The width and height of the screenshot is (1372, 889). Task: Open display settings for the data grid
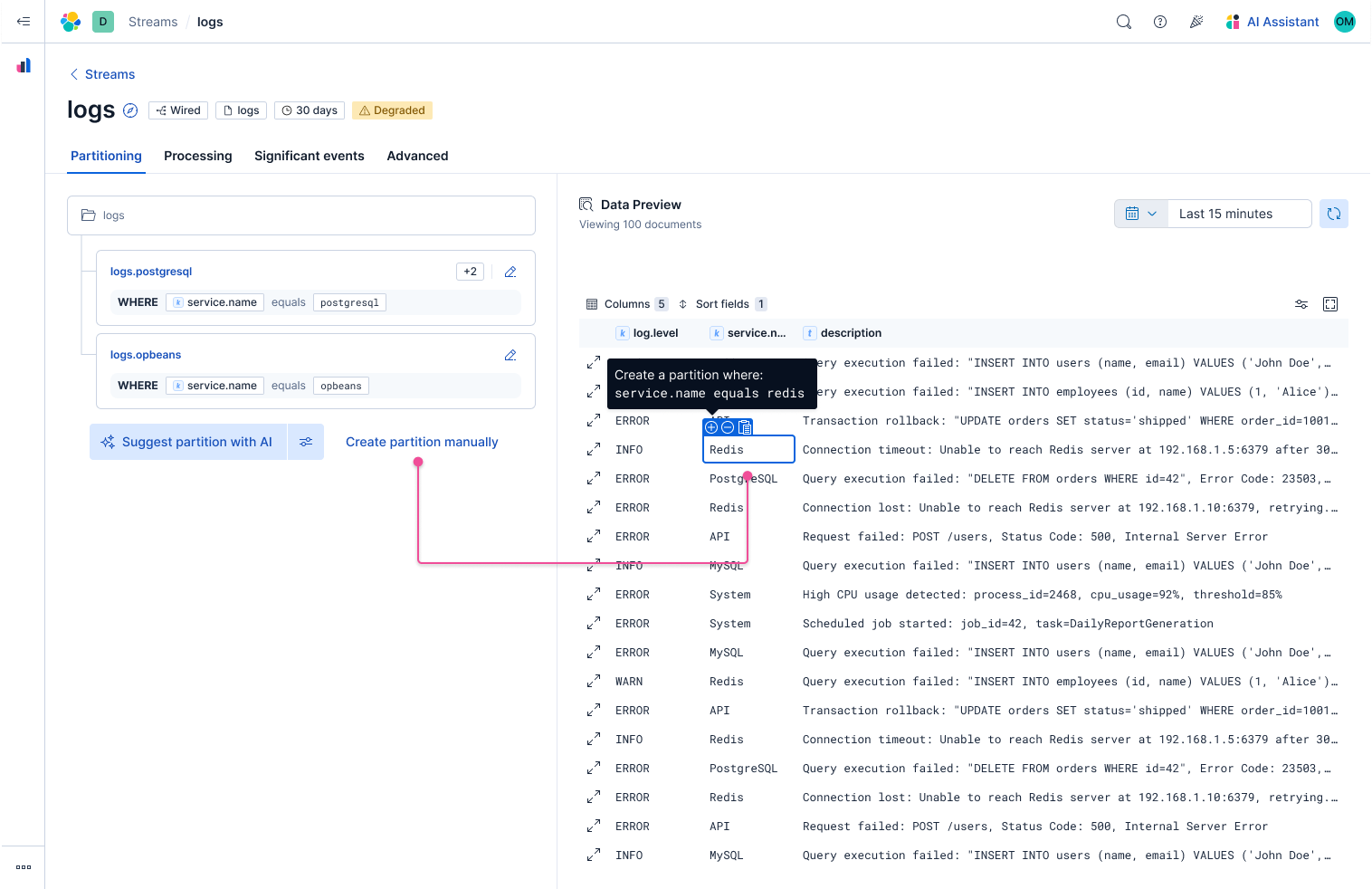1301,304
